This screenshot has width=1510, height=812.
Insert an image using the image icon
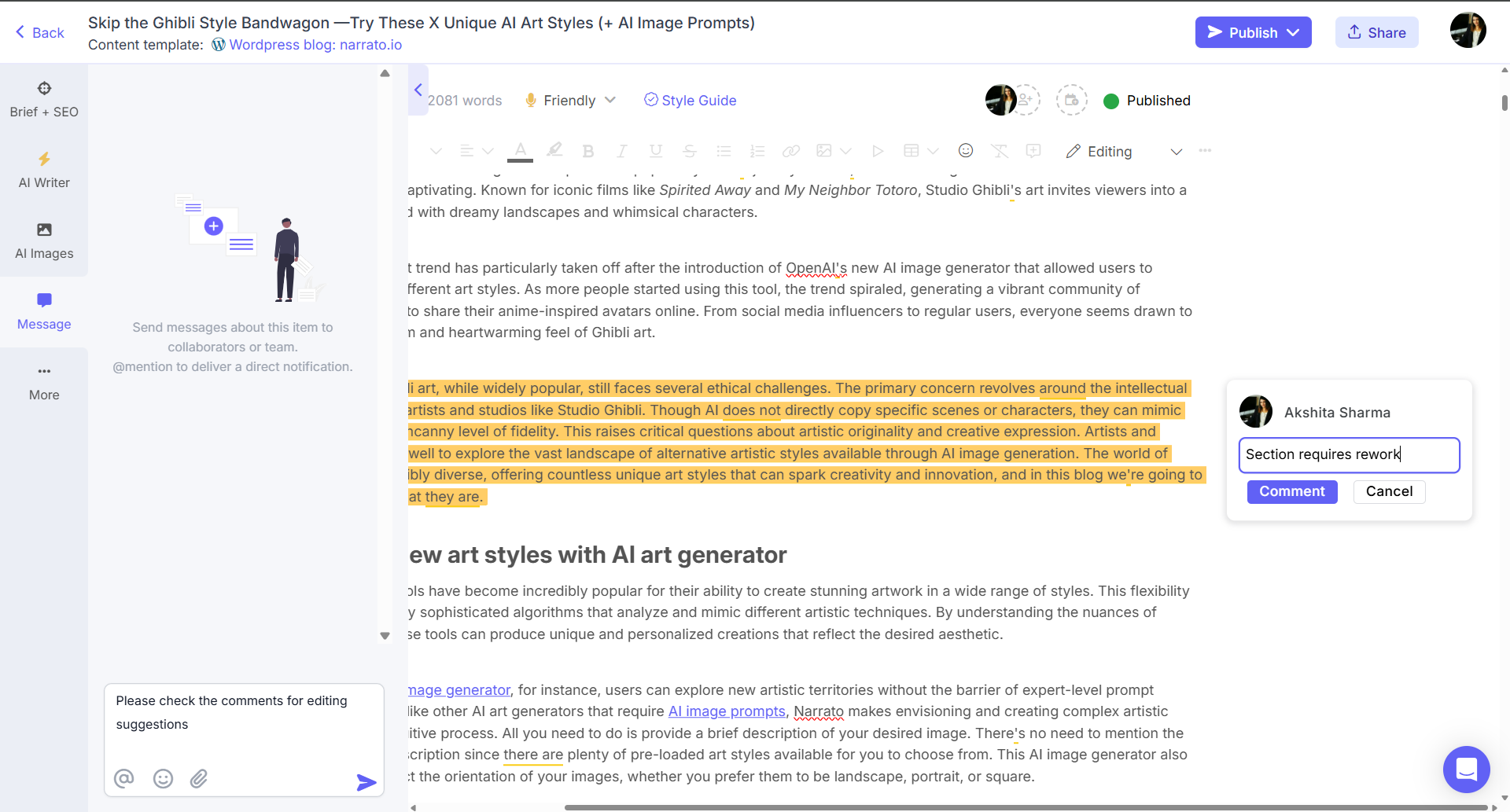click(x=824, y=151)
